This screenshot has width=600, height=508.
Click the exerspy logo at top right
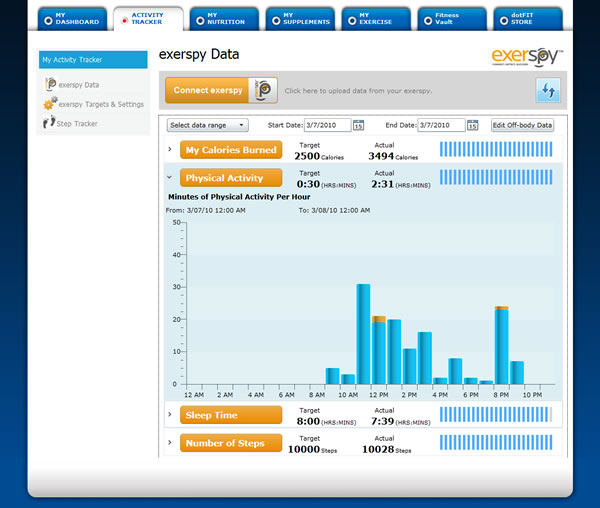click(528, 55)
